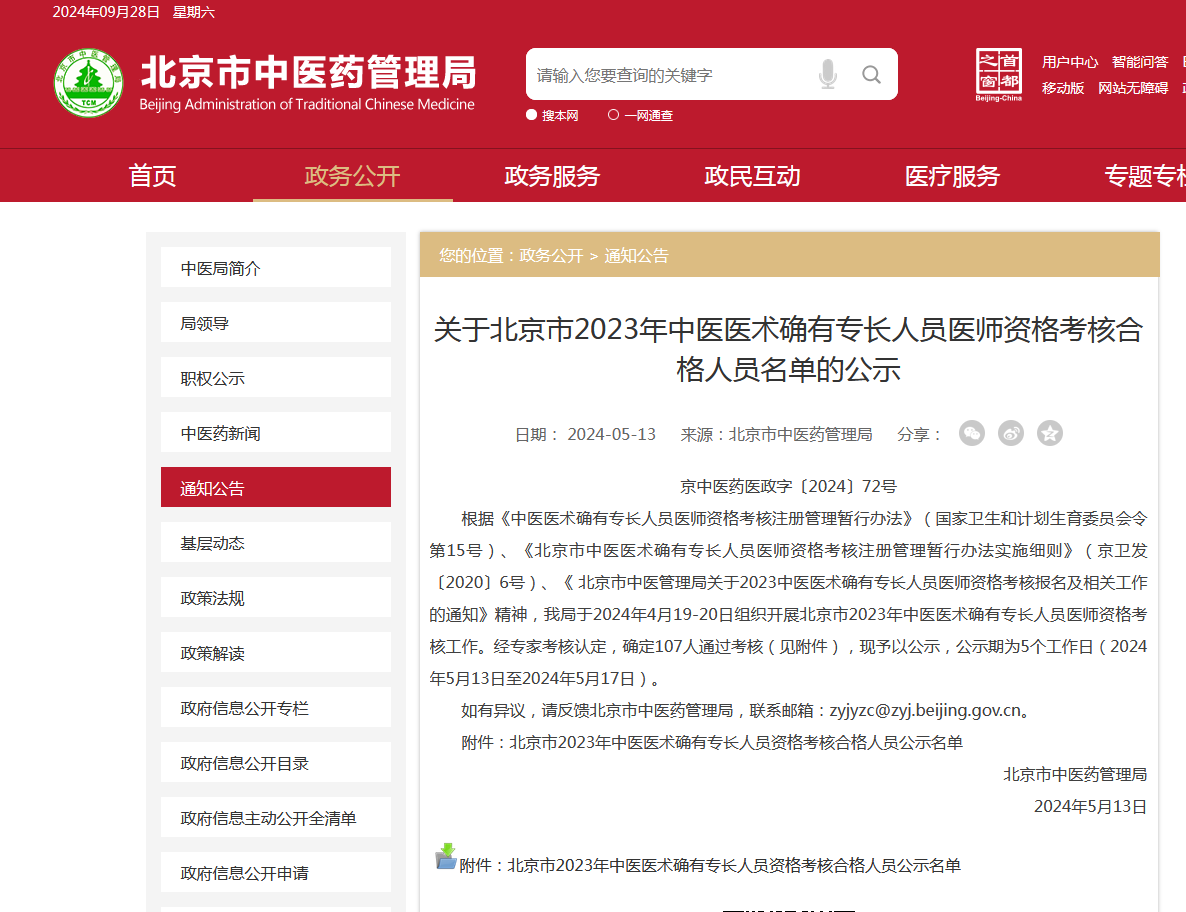Screen dimensions: 1186x912
Task: Select the 一网通查 radio button
Action: tap(613, 115)
